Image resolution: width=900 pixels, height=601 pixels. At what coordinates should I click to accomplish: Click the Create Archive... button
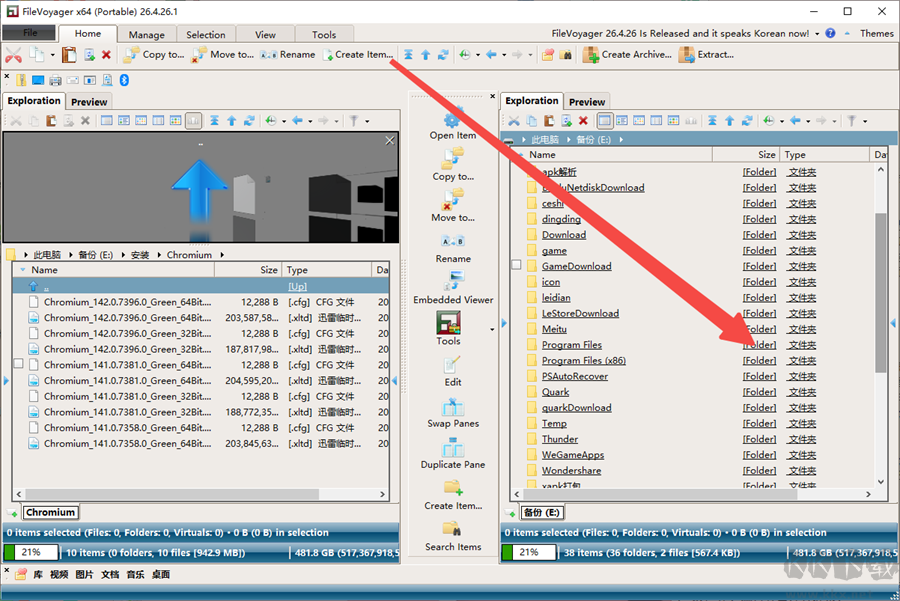(627, 55)
